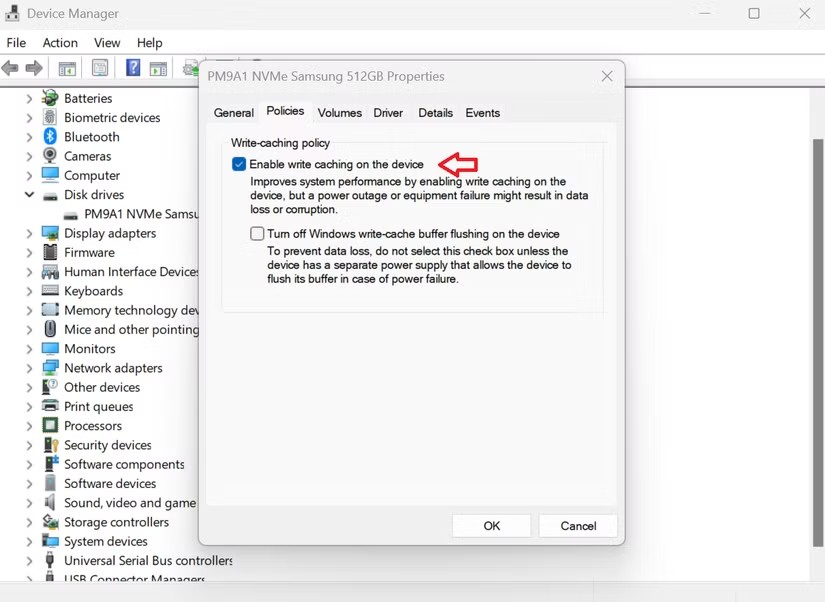Click the Cameras webcam icon
825x602 pixels.
tap(50, 156)
